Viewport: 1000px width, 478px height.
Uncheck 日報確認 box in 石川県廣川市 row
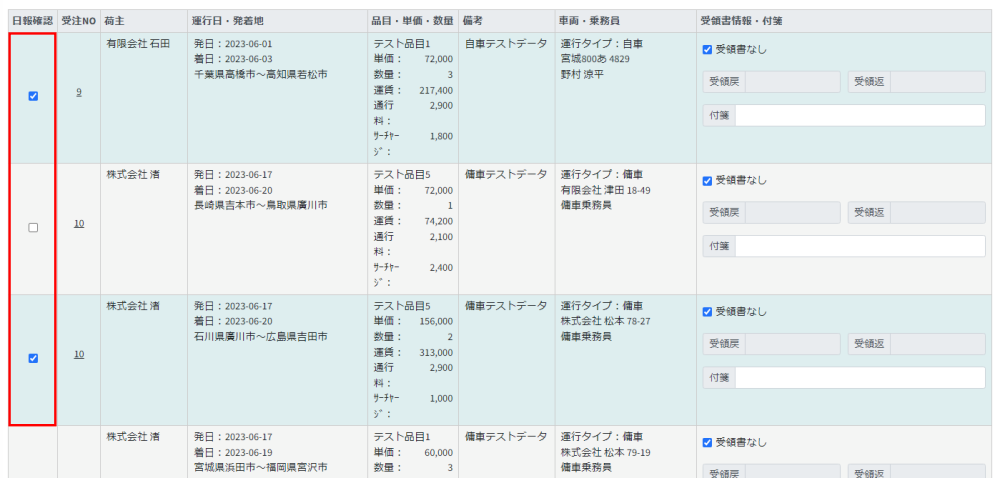tap(33, 358)
